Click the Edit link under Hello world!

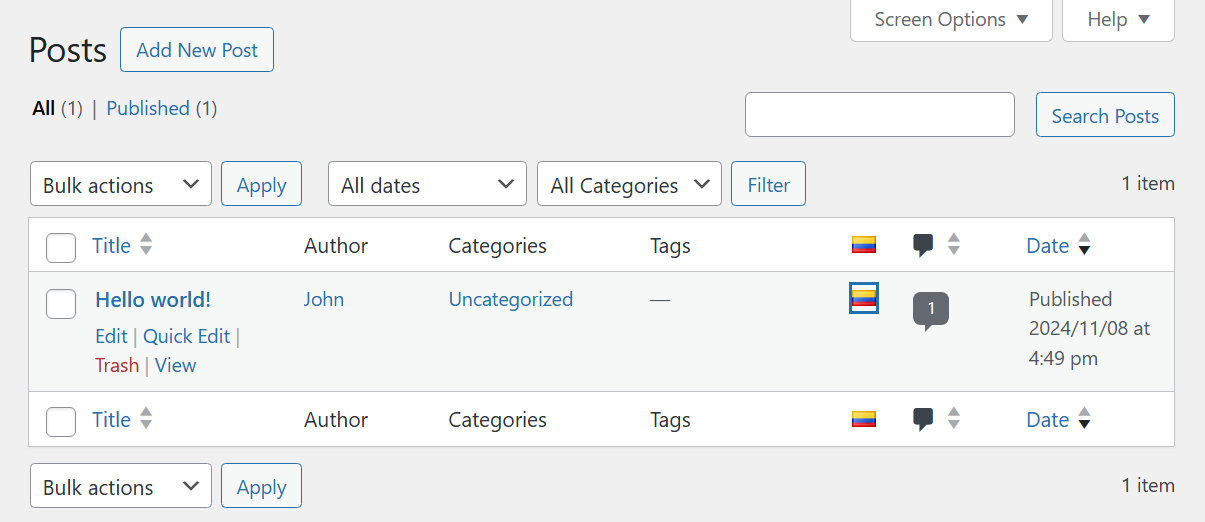111,336
